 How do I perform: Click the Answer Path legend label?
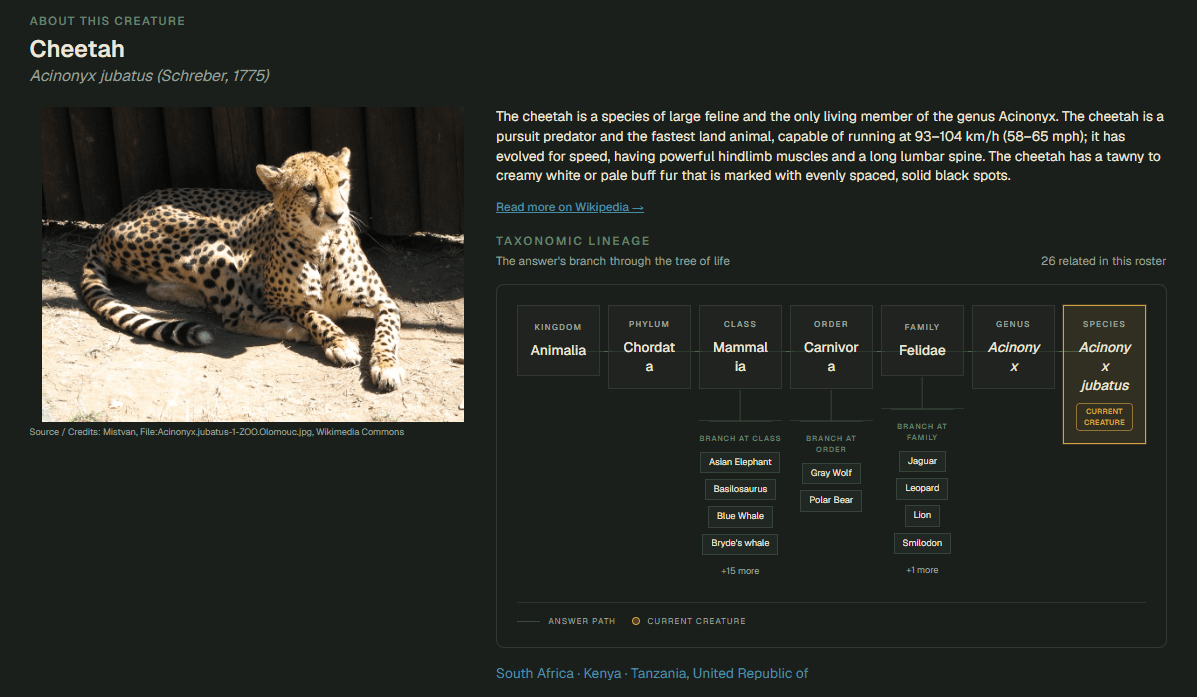coord(582,621)
